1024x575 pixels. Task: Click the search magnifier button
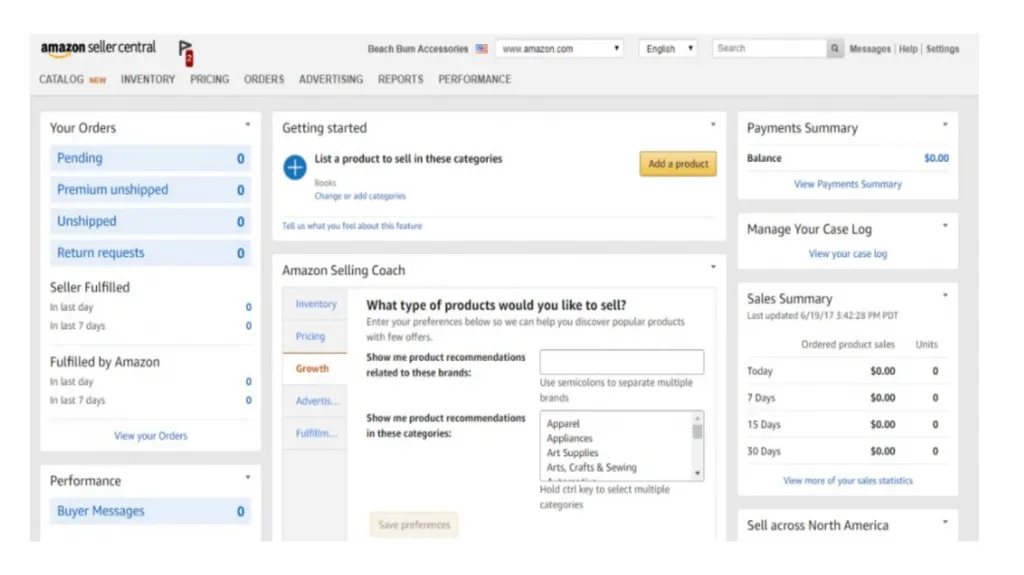point(835,48)
